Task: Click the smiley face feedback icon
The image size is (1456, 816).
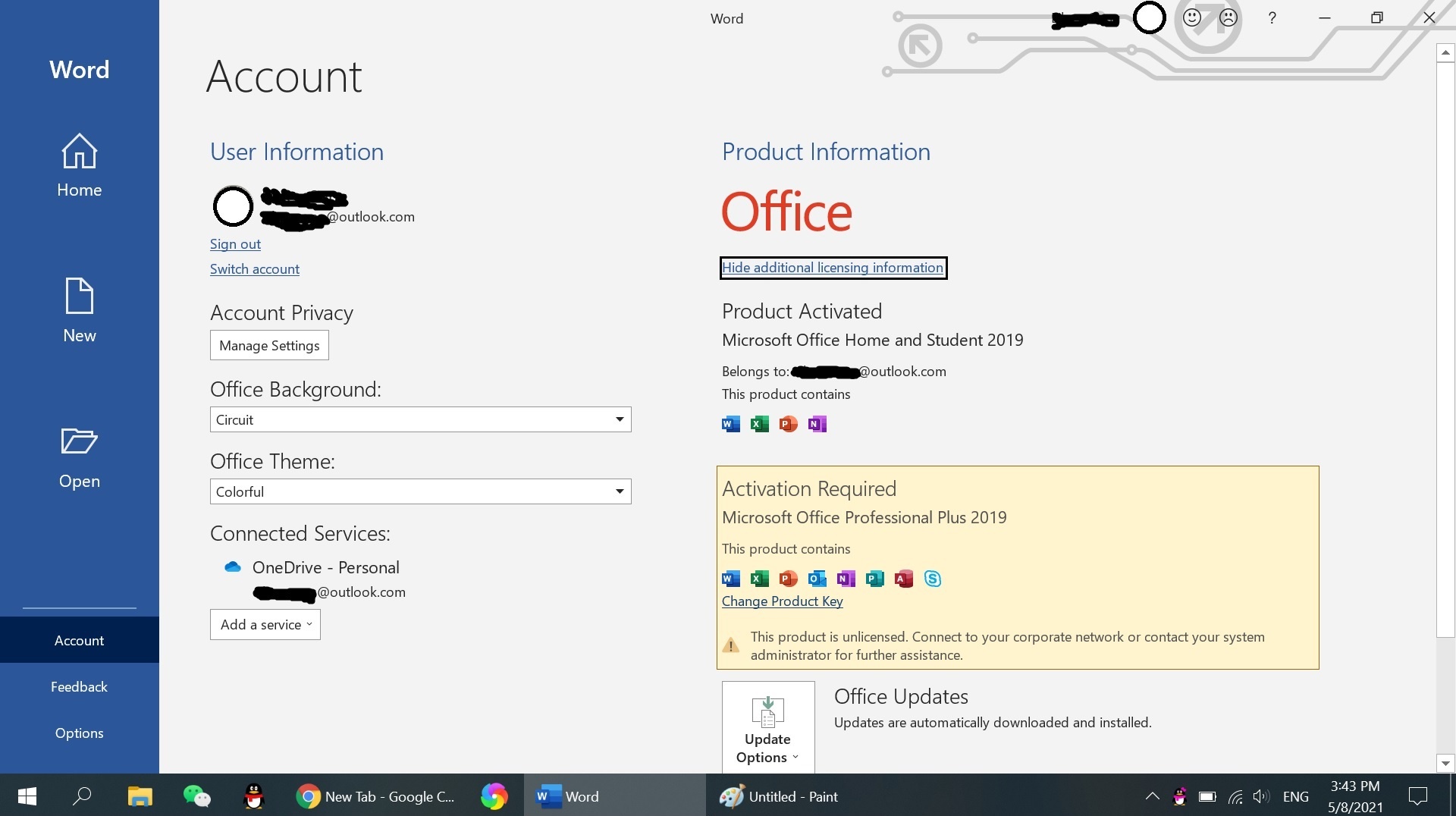Action: [x=1192, y=18]
